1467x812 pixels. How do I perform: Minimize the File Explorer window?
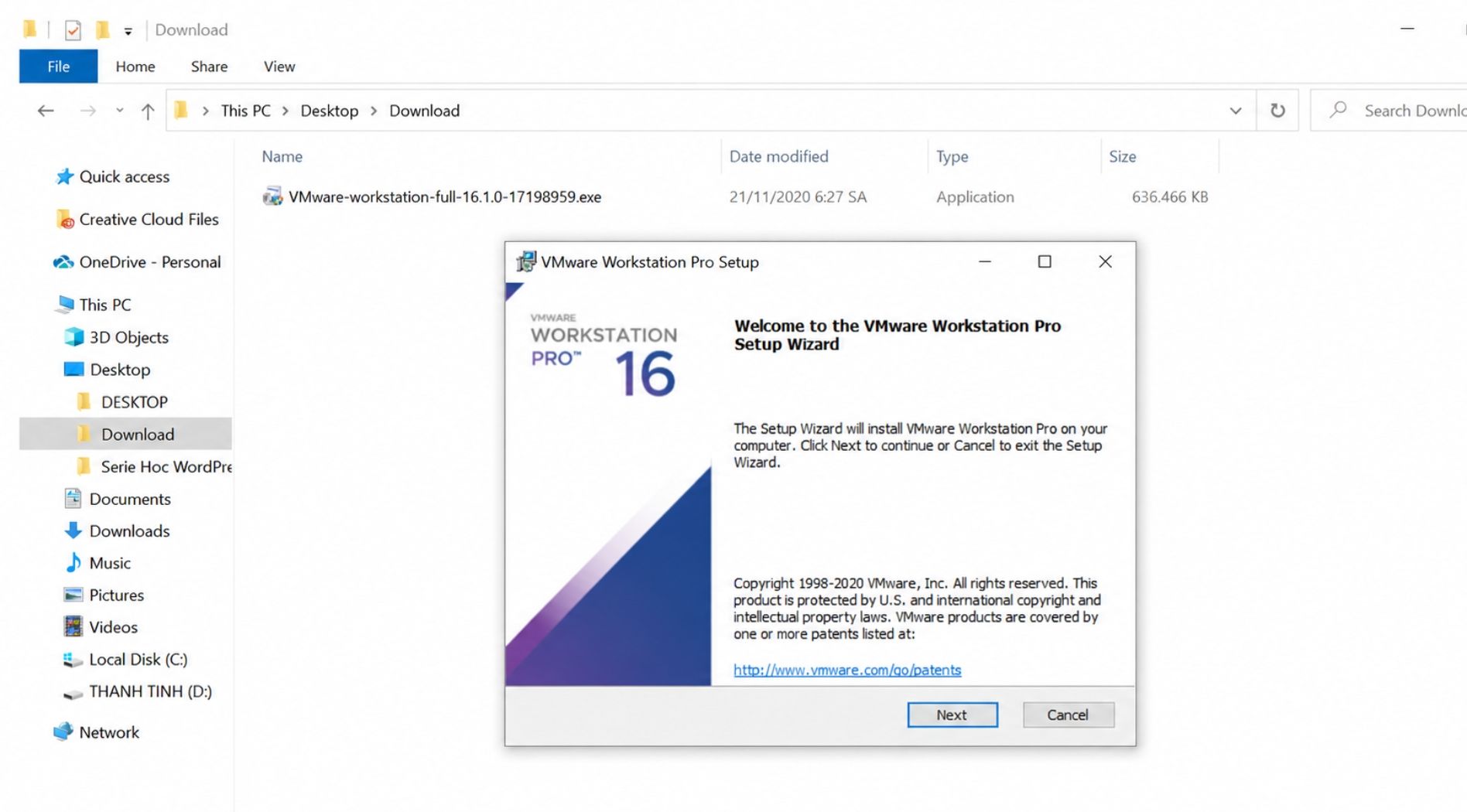[x=1407, y=29]
